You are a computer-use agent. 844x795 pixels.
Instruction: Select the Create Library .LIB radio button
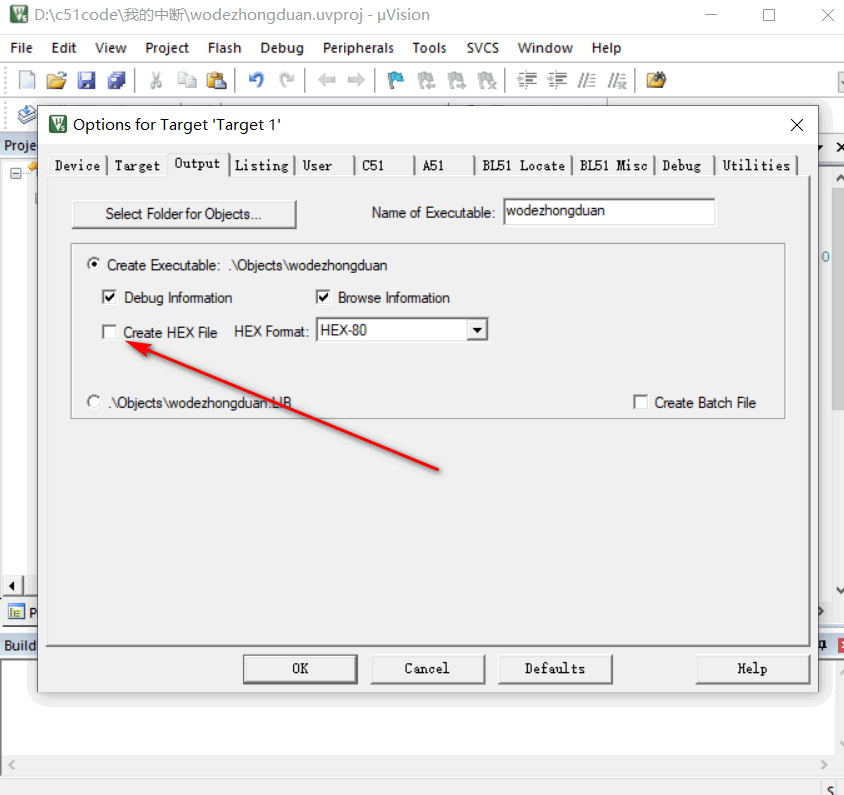(94, 402)
